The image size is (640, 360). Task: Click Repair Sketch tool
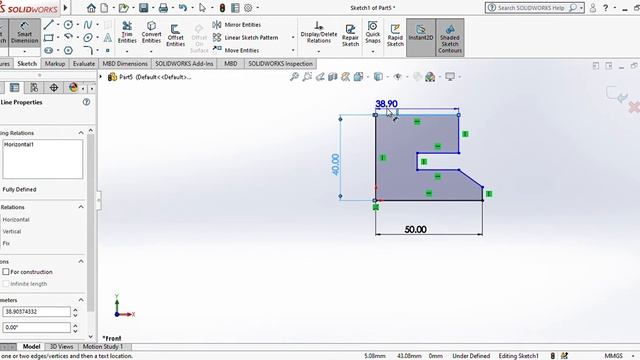pyautogui.click(x=350, y=35)
